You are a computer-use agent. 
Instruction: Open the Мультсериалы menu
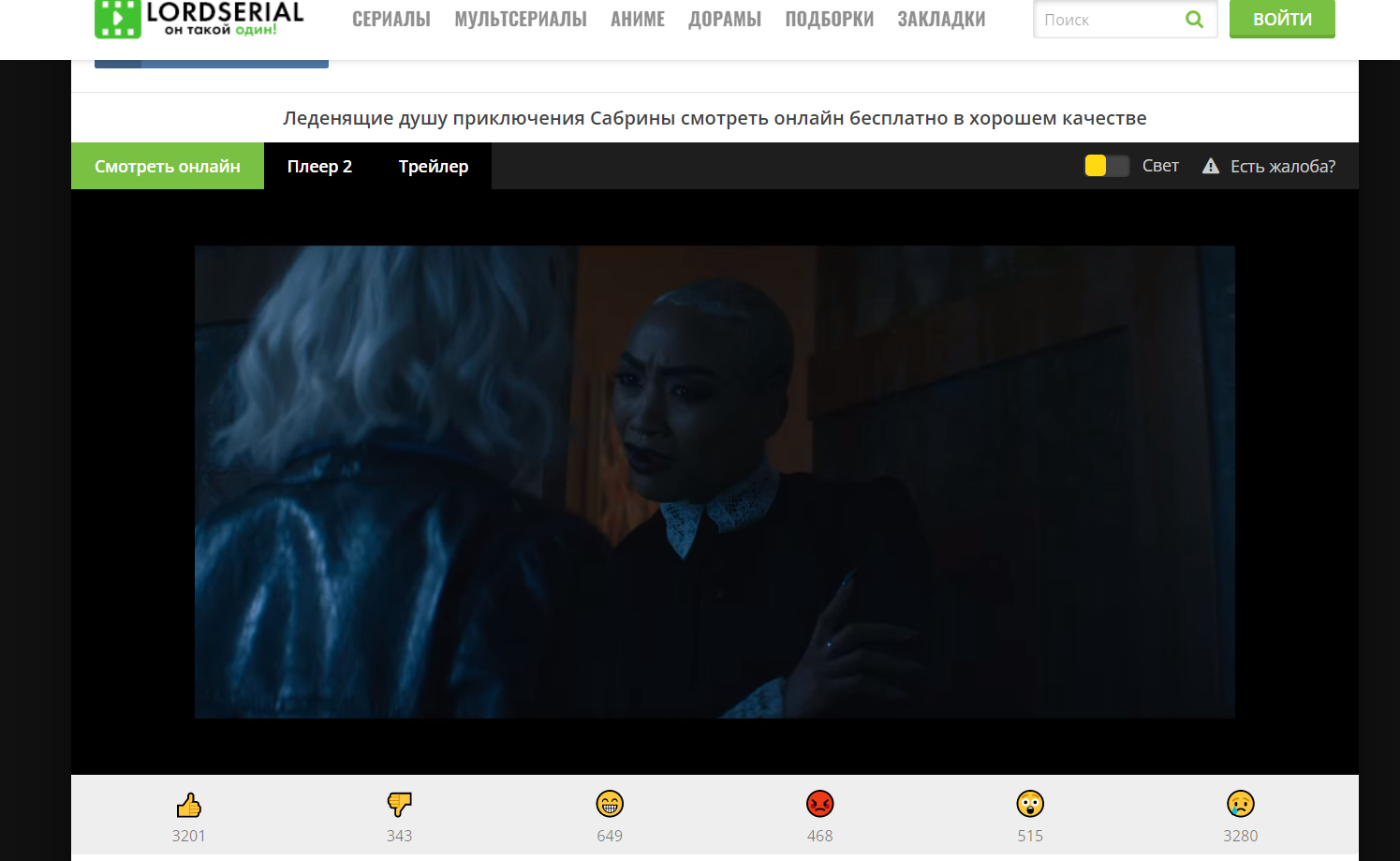point(521,19)
